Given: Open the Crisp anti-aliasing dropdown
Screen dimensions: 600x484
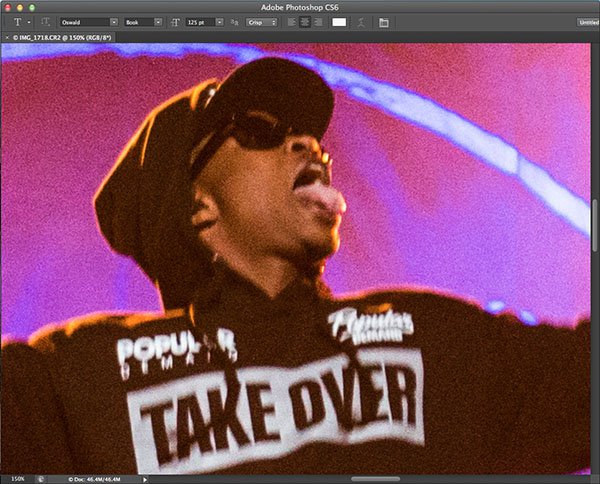Looking at the screenshot, I should point(262,21).
